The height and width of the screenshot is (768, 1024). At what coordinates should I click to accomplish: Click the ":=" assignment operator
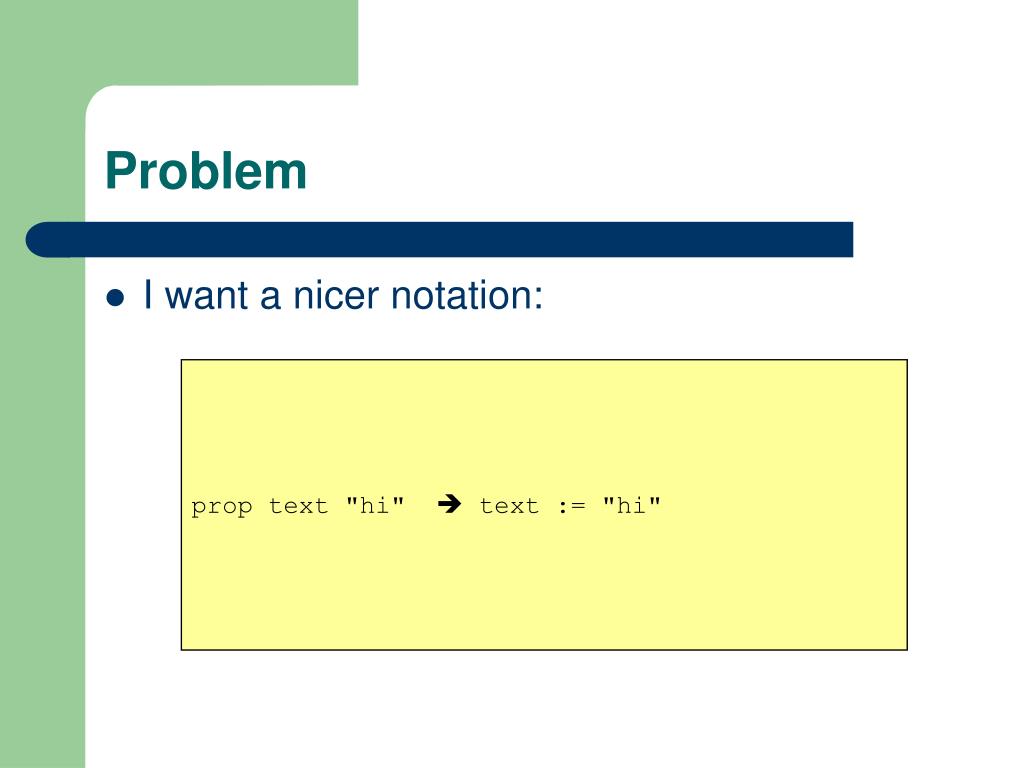click(x=572, y=507)
